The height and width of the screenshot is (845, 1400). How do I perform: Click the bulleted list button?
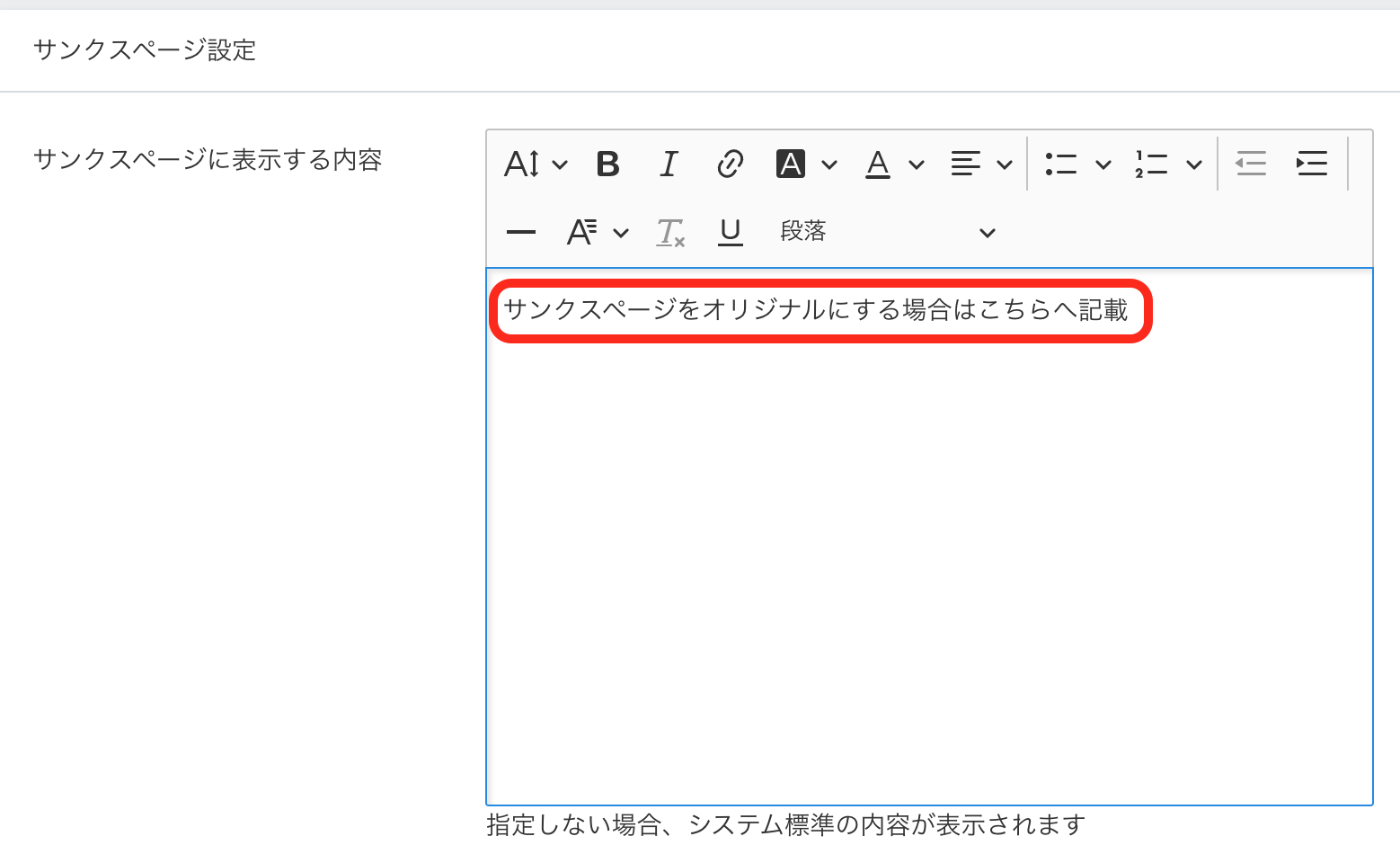[1061, 165]
